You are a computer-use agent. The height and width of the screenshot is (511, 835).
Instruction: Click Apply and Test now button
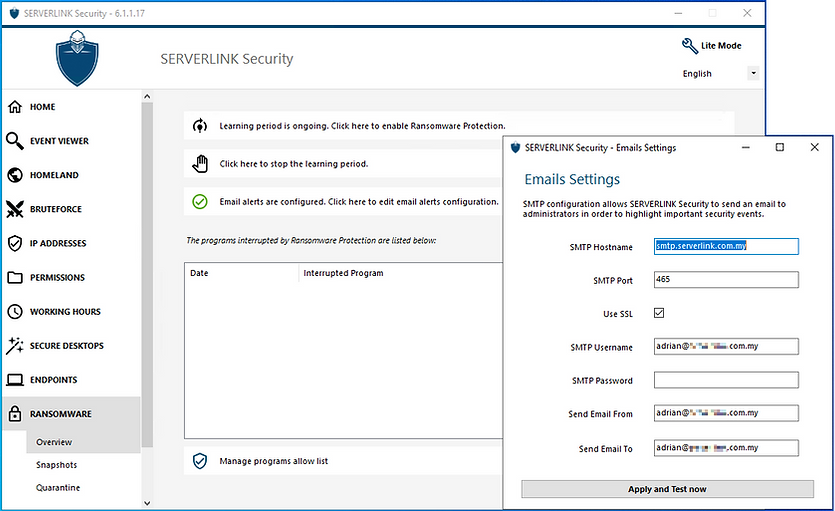coord(667,489)
